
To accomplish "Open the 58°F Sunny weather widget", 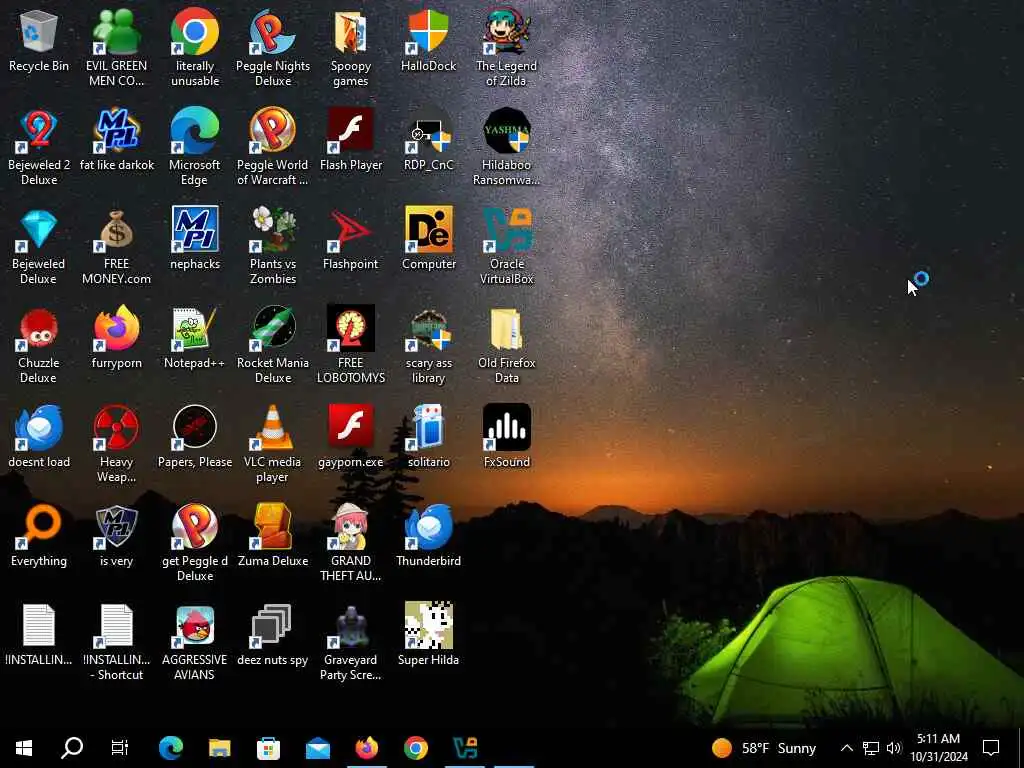I will 764,748.
